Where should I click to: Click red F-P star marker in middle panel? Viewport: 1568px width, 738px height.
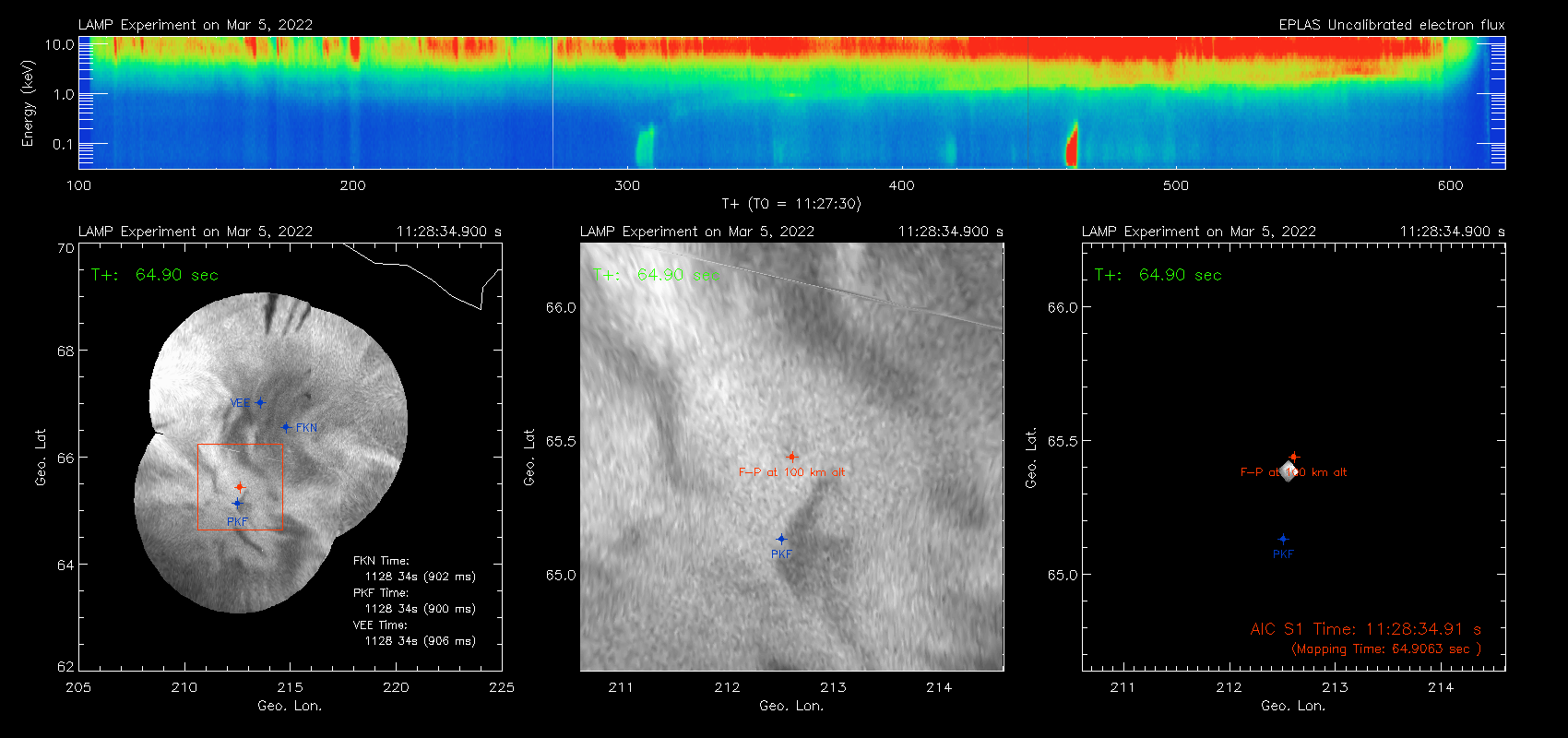click(x=791, y=457)
